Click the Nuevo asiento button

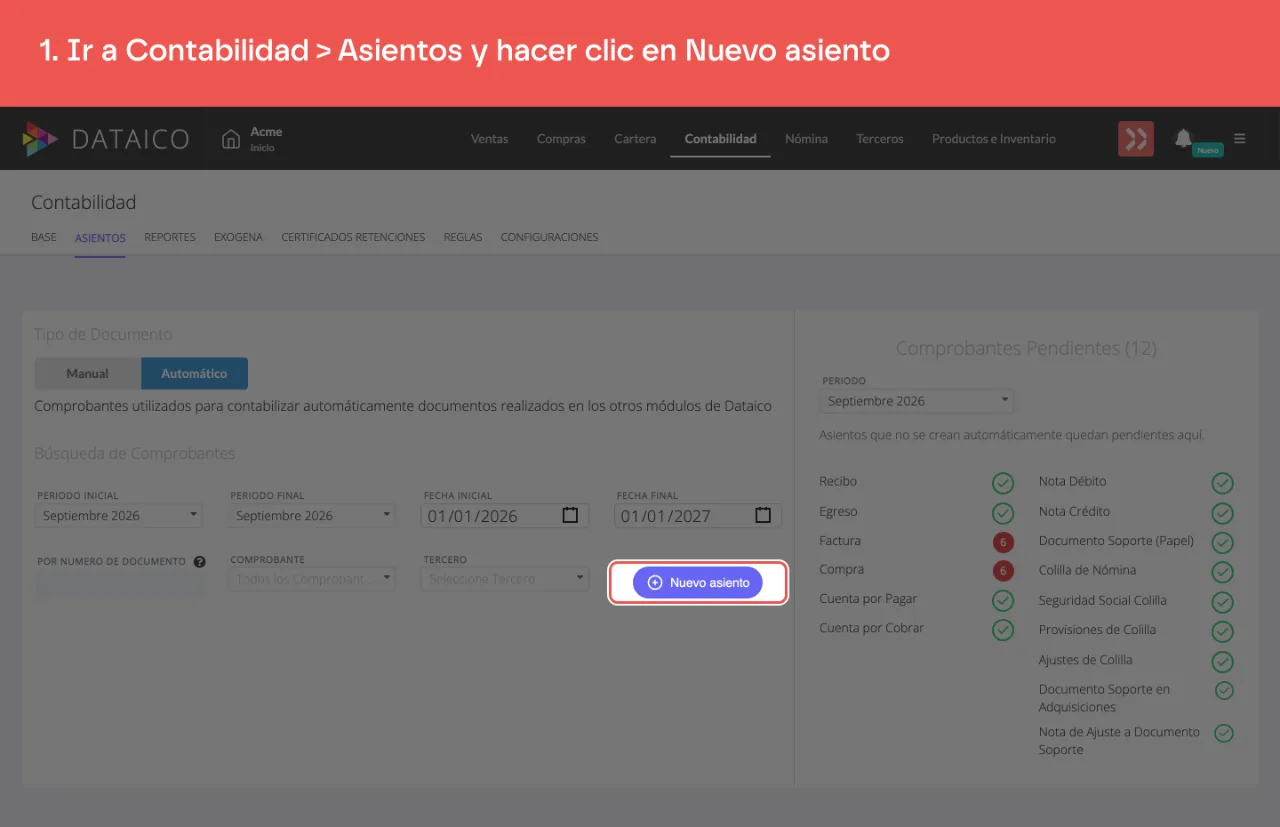point(698,583)
